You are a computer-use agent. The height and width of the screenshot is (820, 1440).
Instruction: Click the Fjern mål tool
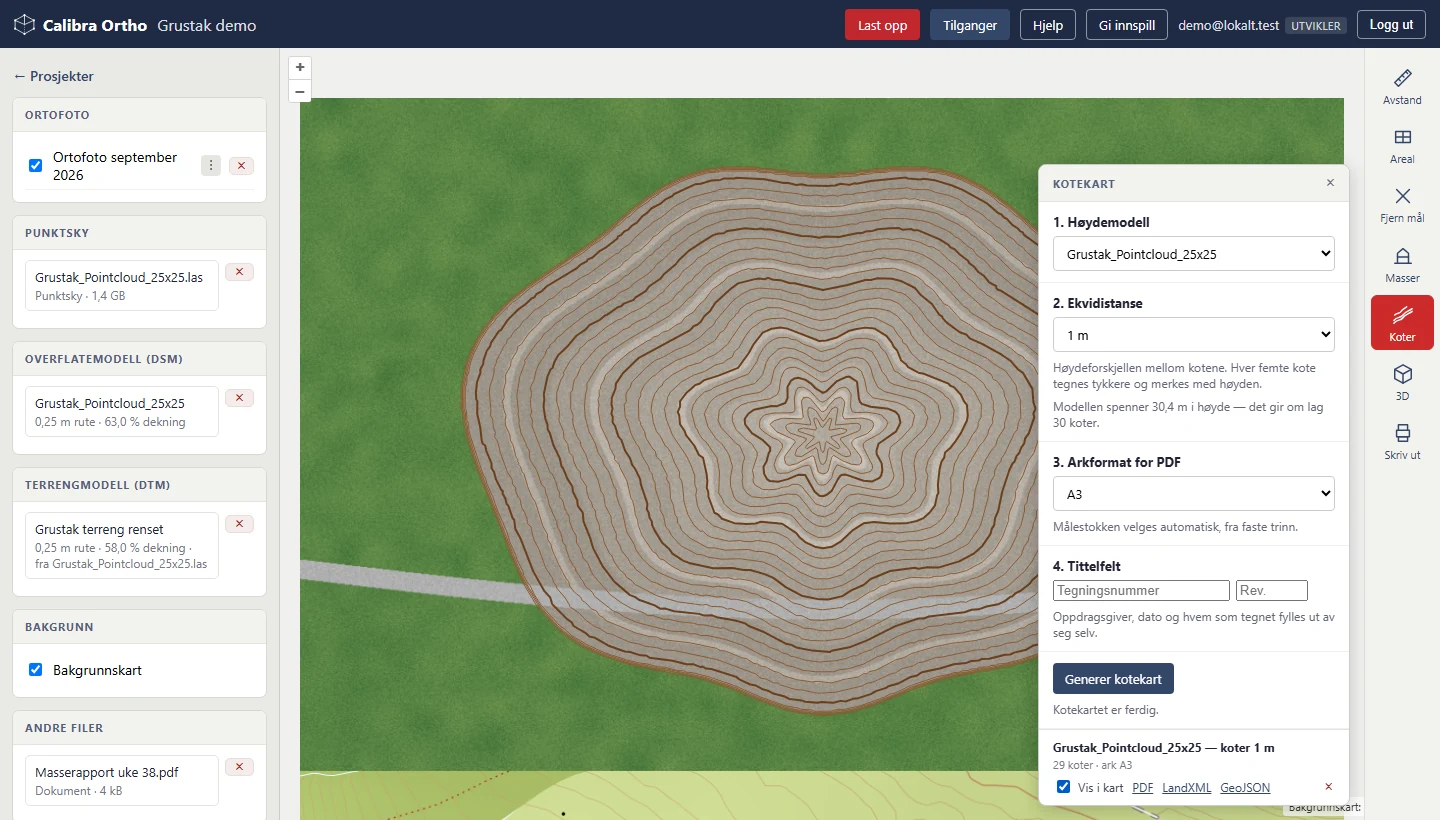coord(1402,205)
